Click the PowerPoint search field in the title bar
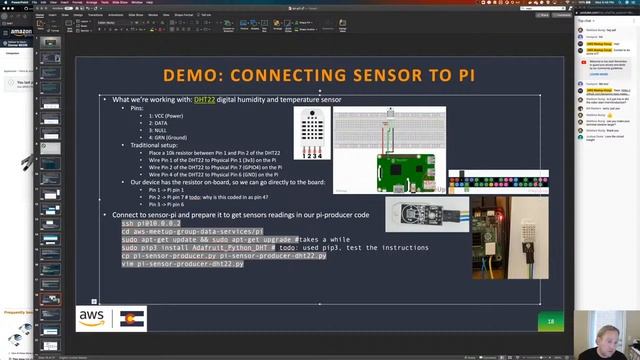This screenshot has width=640, height=360. (x=543, y=8)
